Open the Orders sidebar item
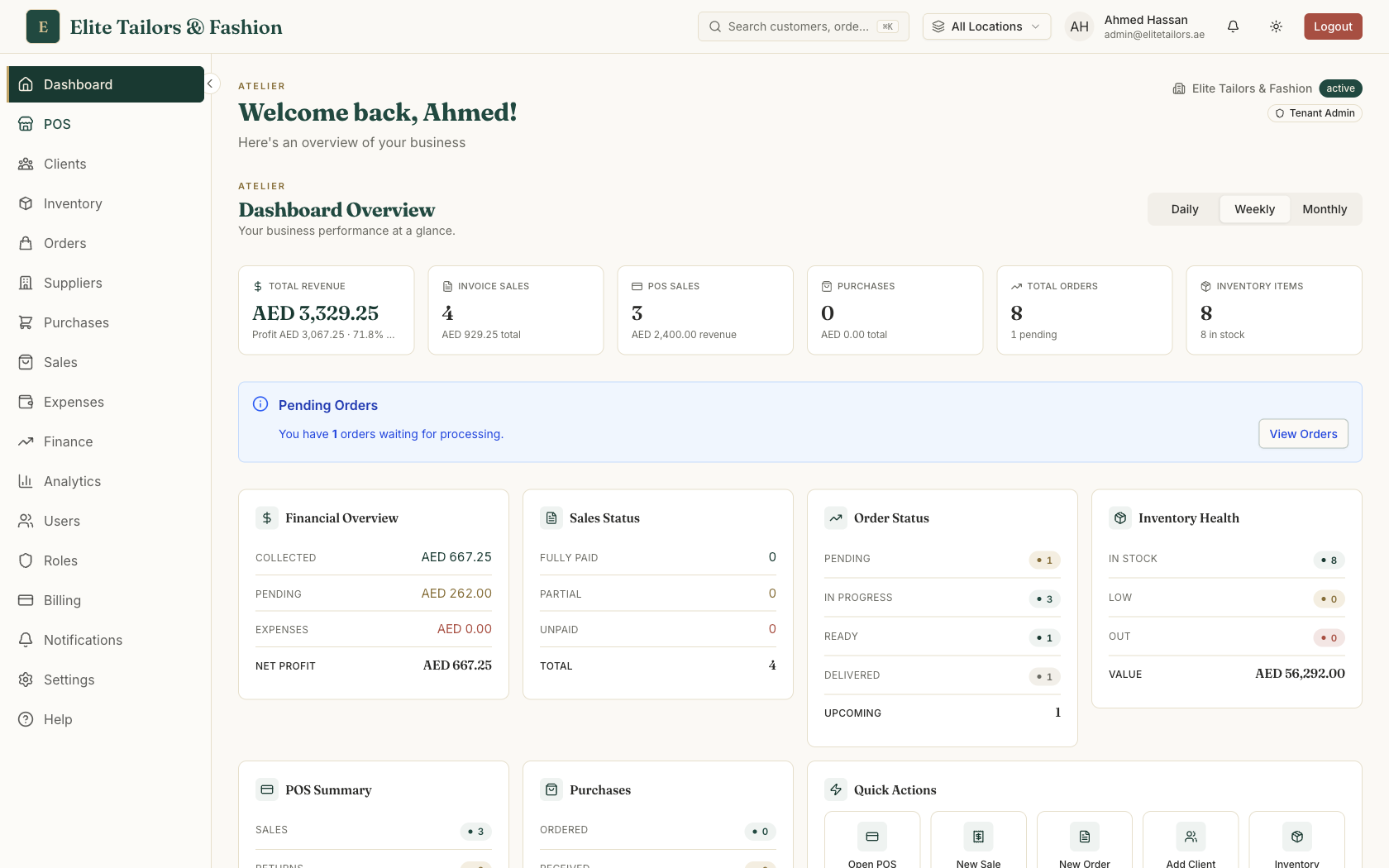 (105, 243)
